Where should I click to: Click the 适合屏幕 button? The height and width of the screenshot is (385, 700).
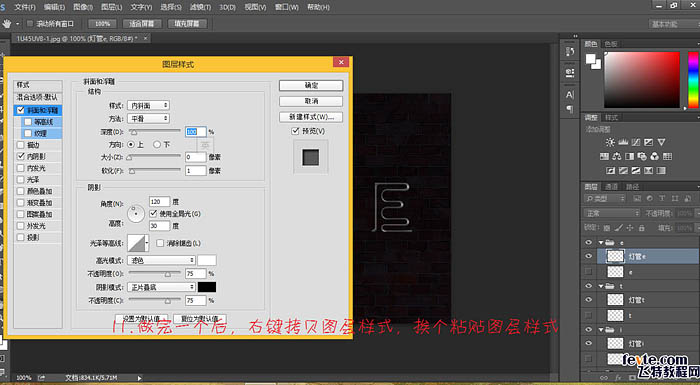(142, 24)
